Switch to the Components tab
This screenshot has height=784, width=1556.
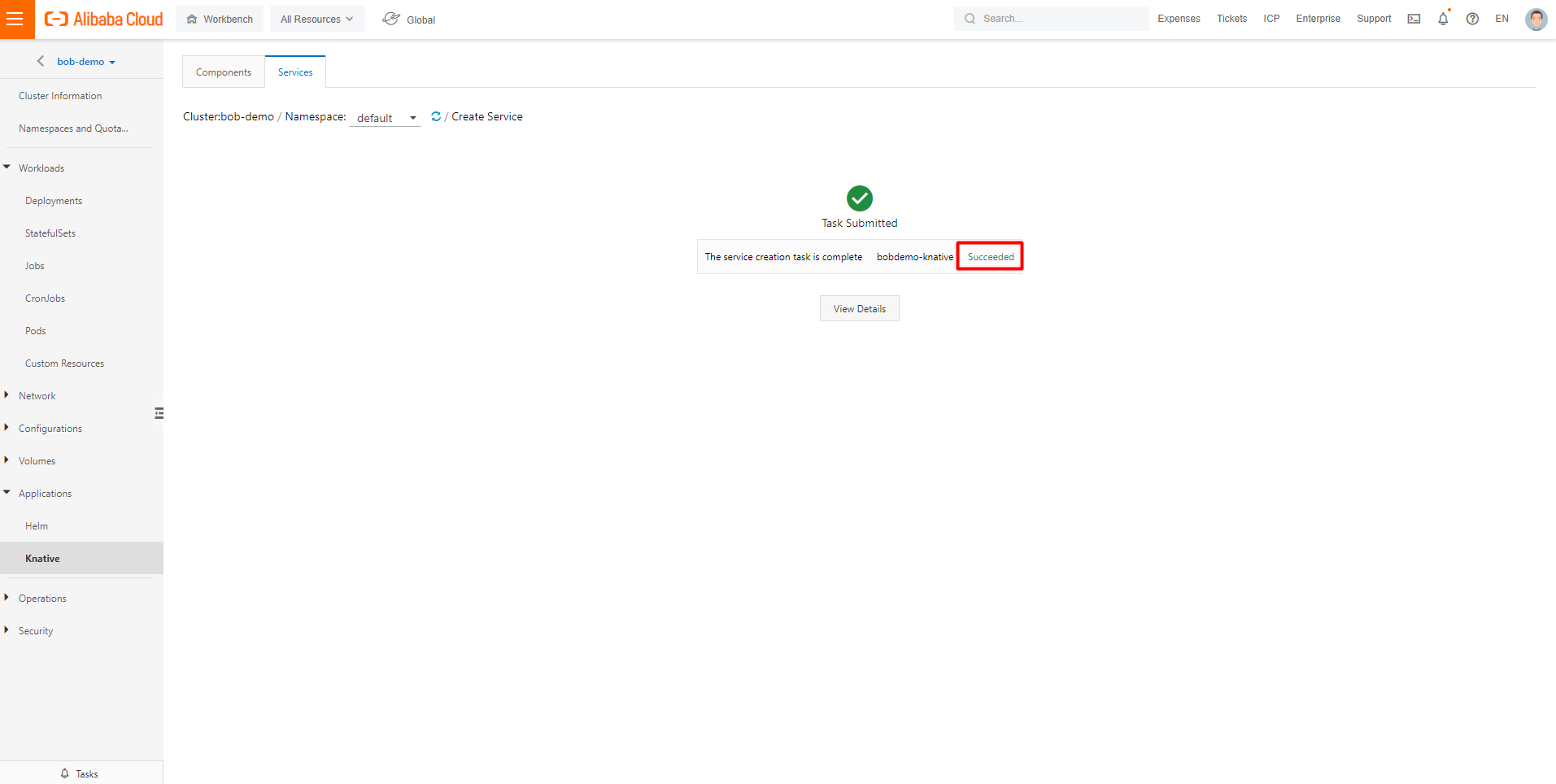click(x=224, y=72)
